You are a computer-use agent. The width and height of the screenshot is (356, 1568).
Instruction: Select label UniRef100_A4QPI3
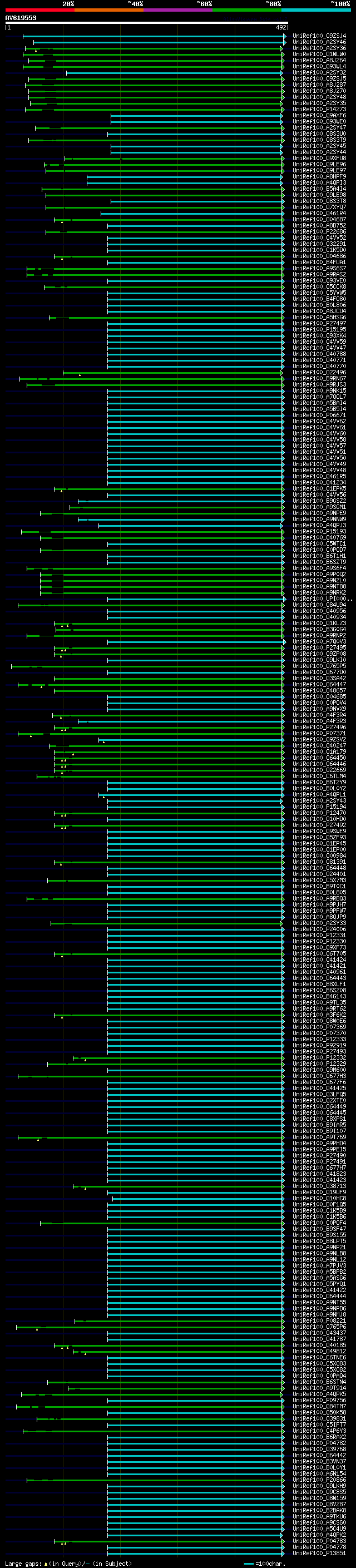click(x=319, y=182)
